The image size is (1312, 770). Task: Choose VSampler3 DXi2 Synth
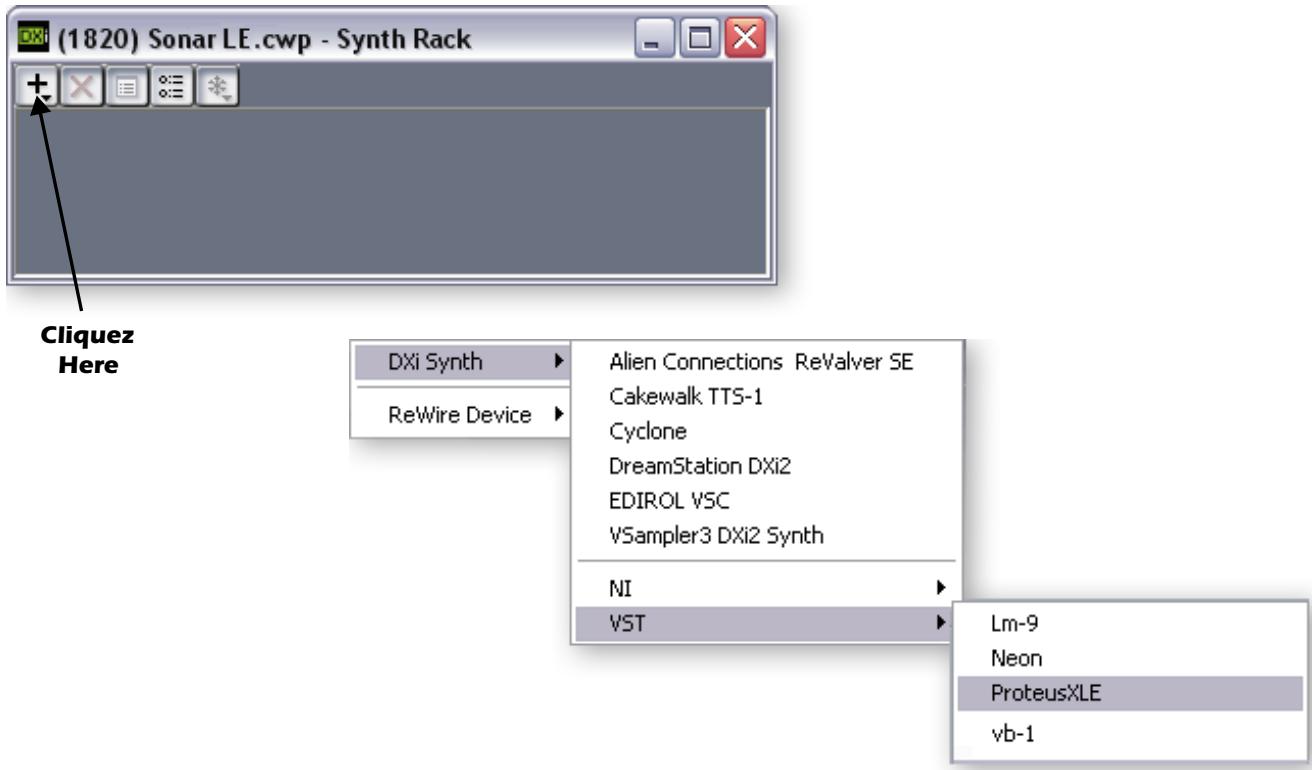pyautogui.click(x=714, y=535)
